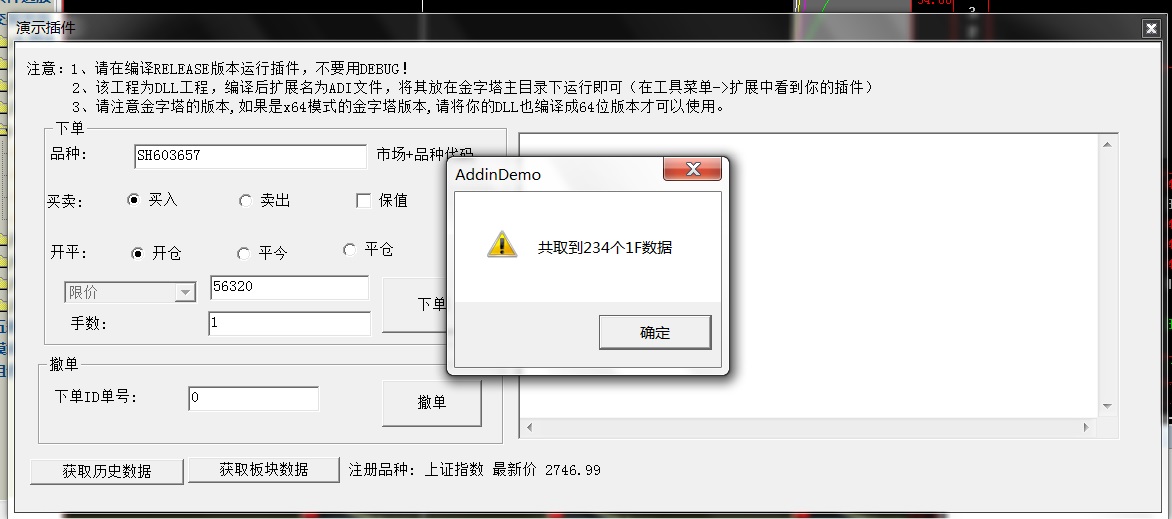Click the 获取板块数据 button

point(264,470)
